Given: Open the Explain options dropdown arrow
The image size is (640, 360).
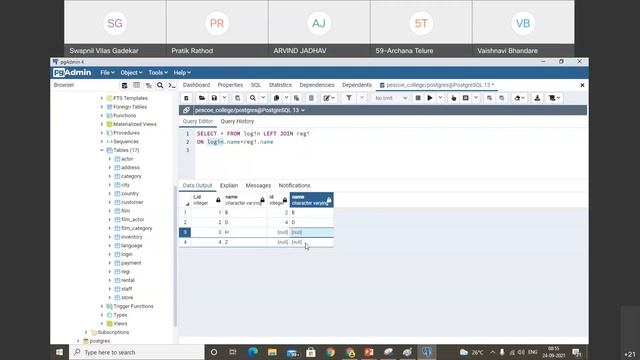Looking at the screenshot, I should coord(476,98).
